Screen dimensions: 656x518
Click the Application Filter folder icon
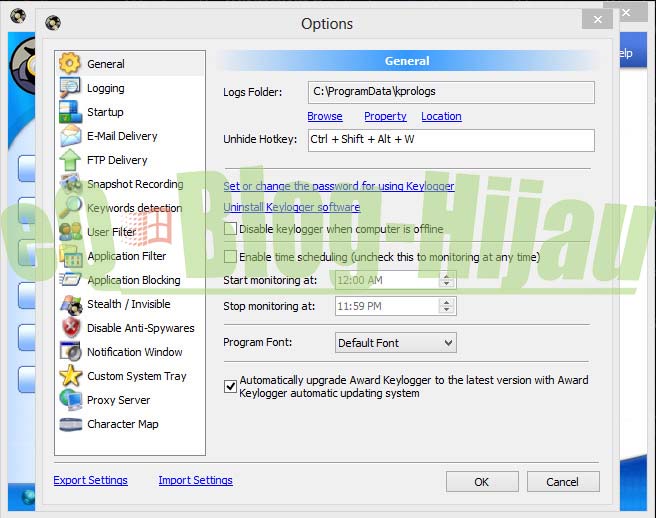[70, 256]
